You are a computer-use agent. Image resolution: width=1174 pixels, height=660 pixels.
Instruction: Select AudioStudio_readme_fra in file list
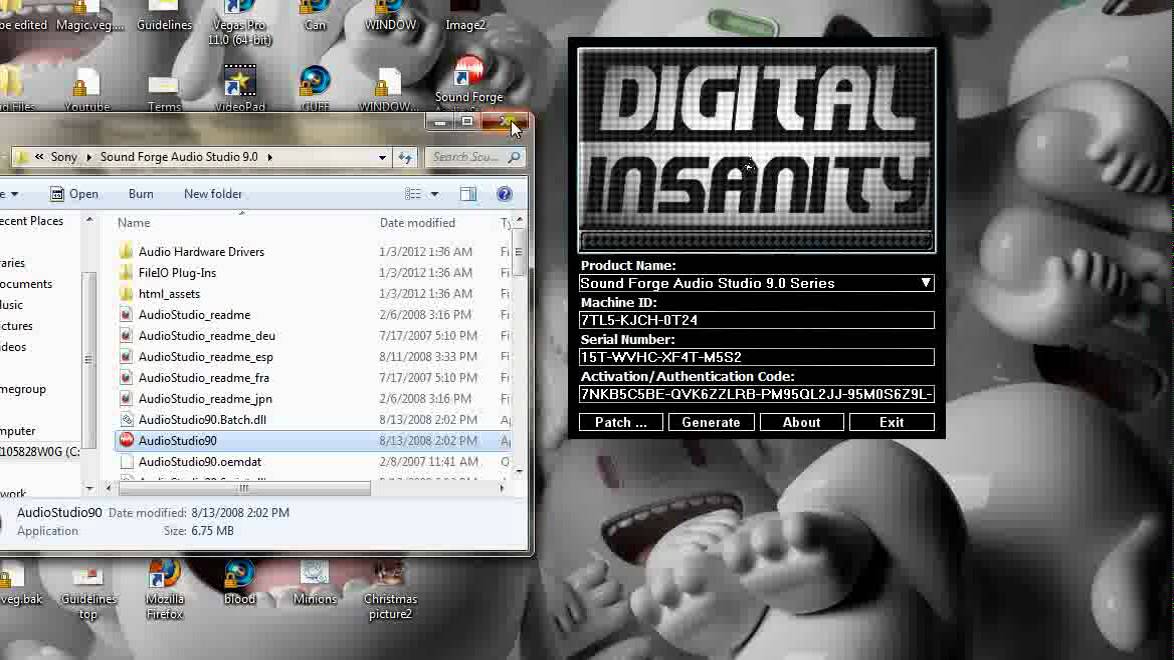pos(204,378)
